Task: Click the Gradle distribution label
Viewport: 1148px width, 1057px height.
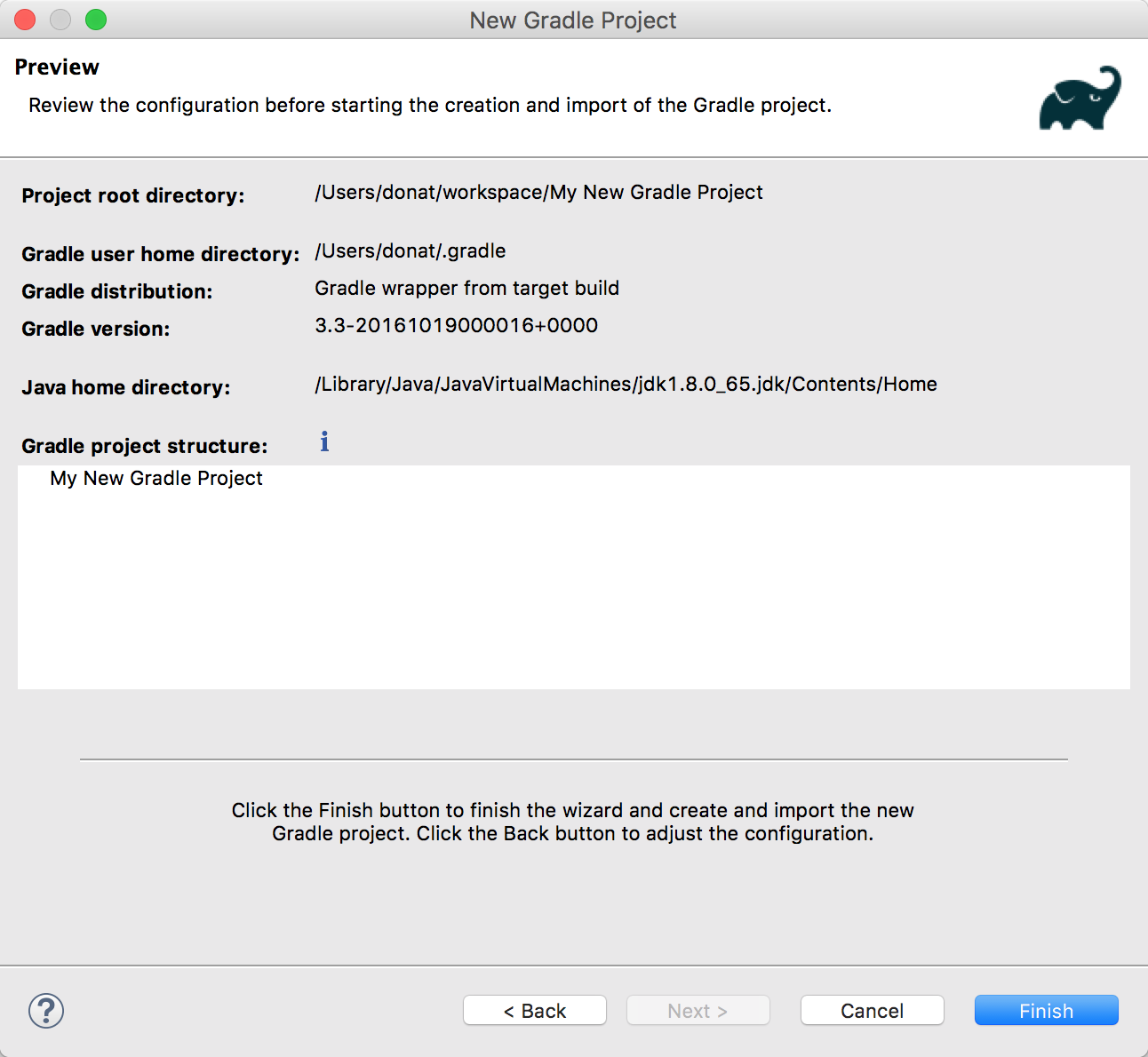Action: click(x=117, y=292)
